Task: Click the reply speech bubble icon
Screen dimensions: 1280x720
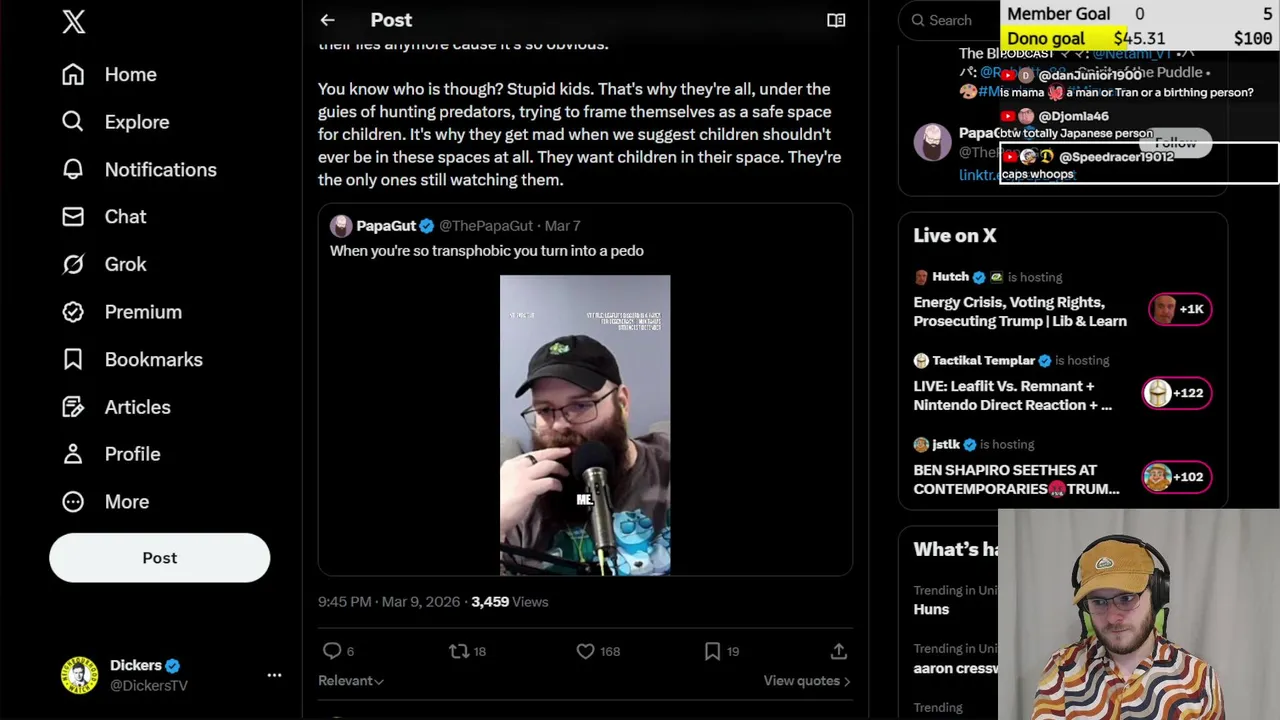Action: (332, 651)
